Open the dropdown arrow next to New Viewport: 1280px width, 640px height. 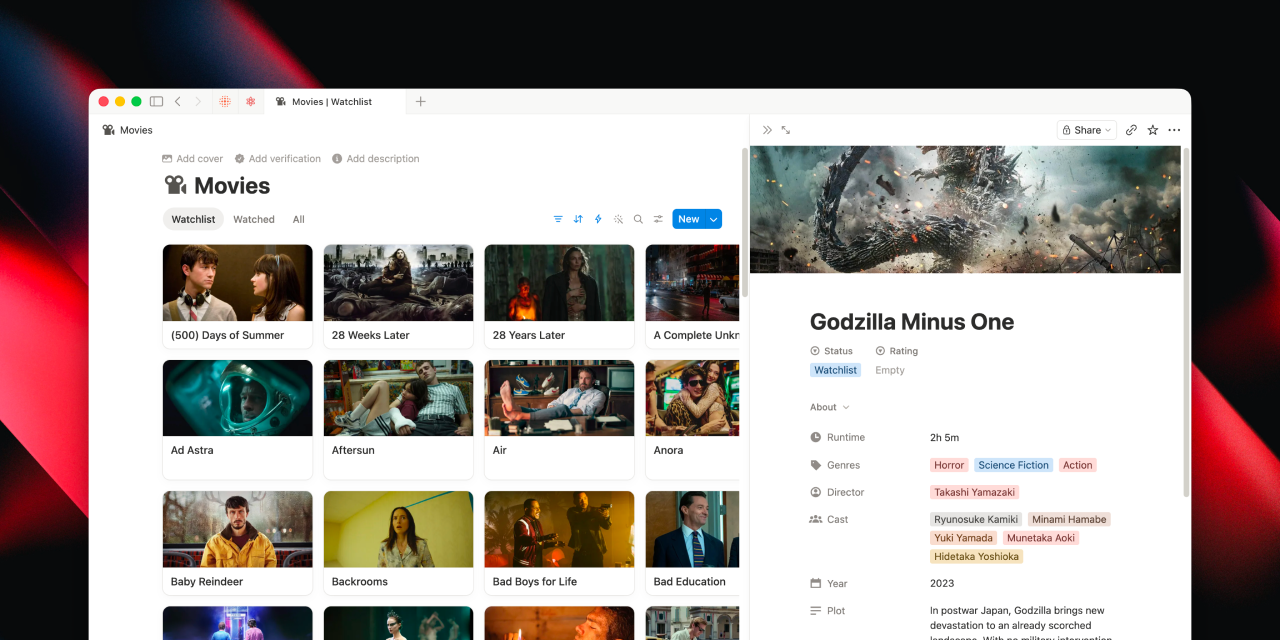point(713,219)
